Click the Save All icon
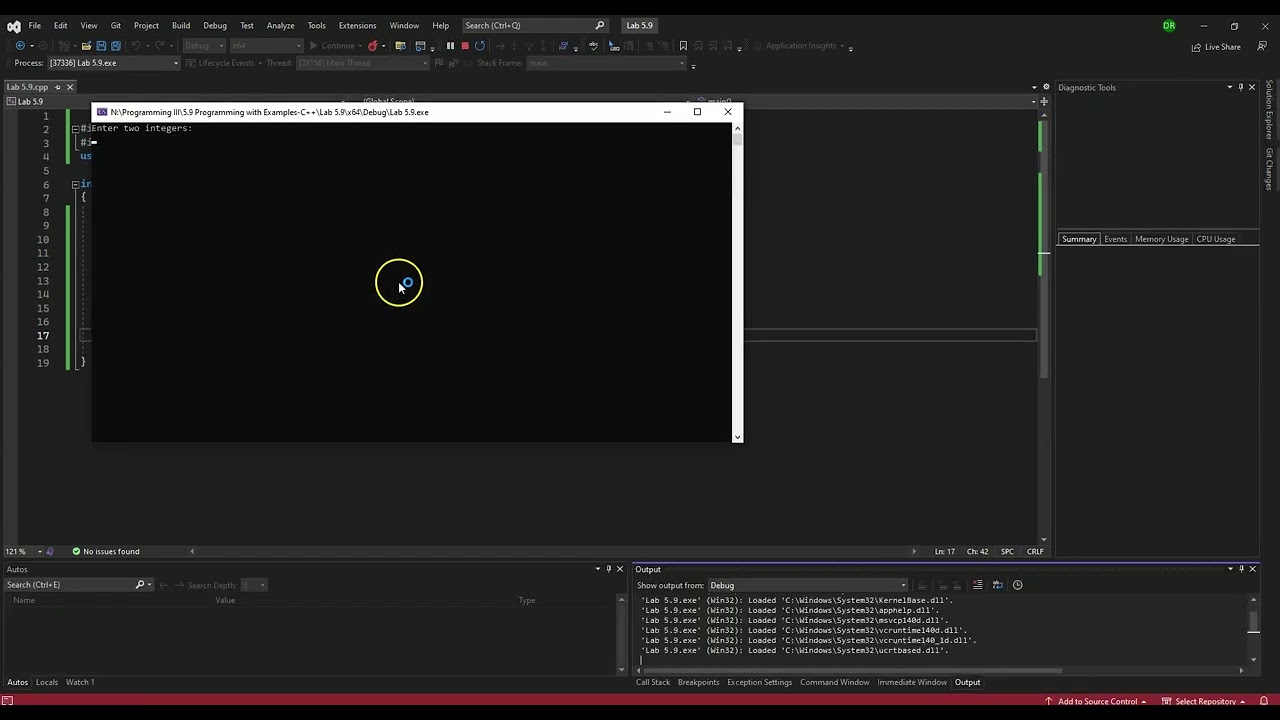 pos(116,46)
